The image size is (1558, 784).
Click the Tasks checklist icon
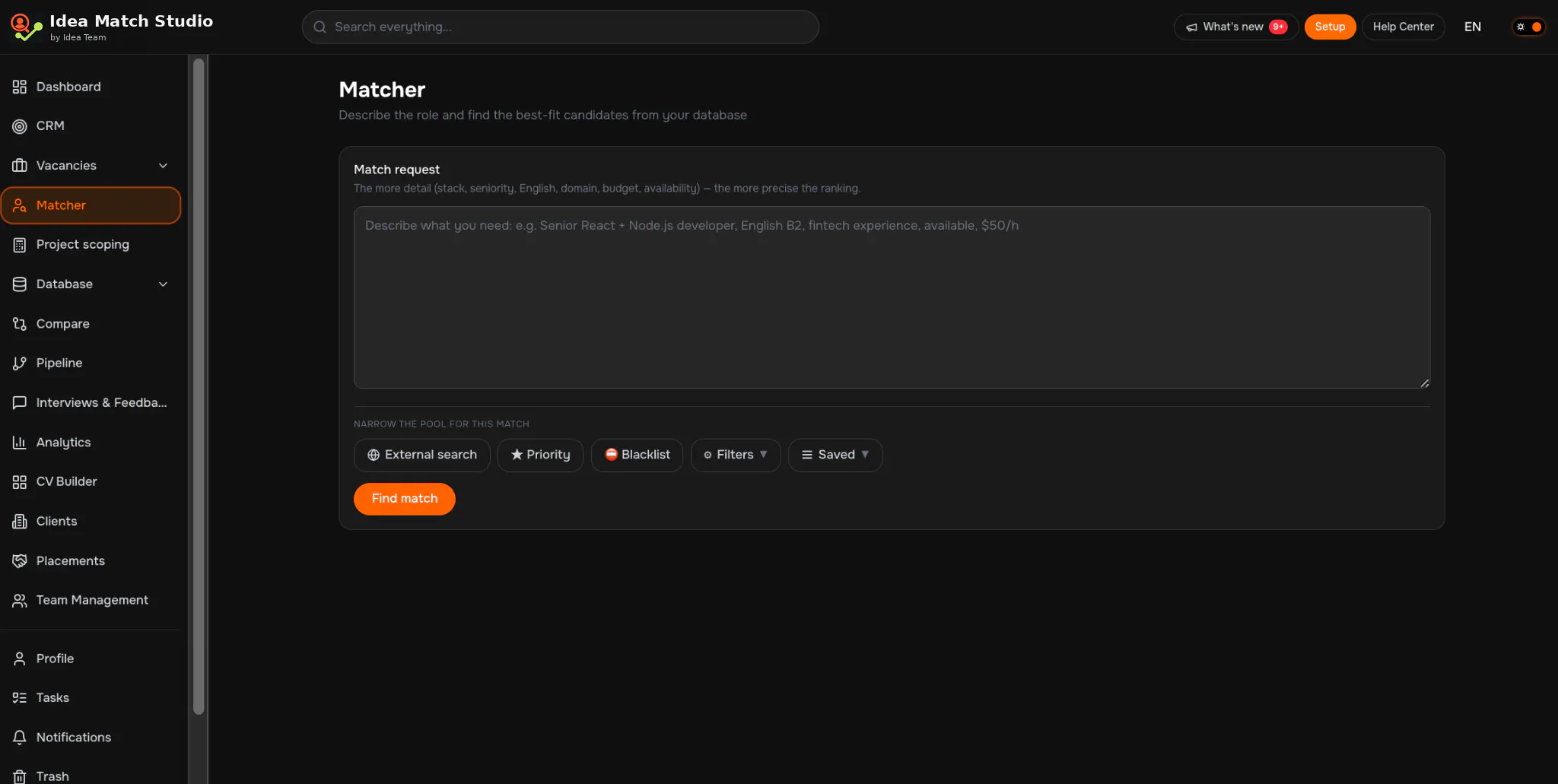(20, 698)
